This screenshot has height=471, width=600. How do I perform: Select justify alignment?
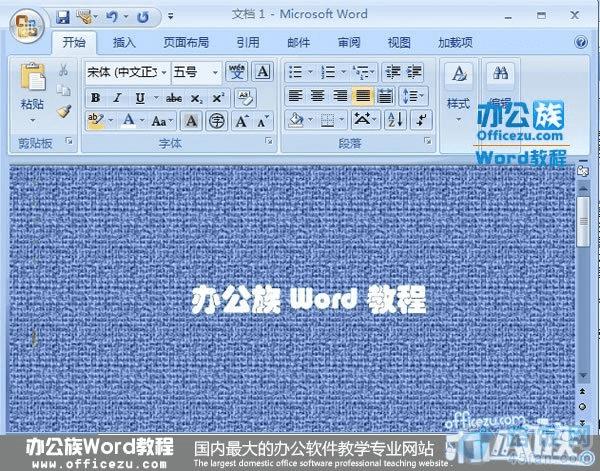pos(362,96)
